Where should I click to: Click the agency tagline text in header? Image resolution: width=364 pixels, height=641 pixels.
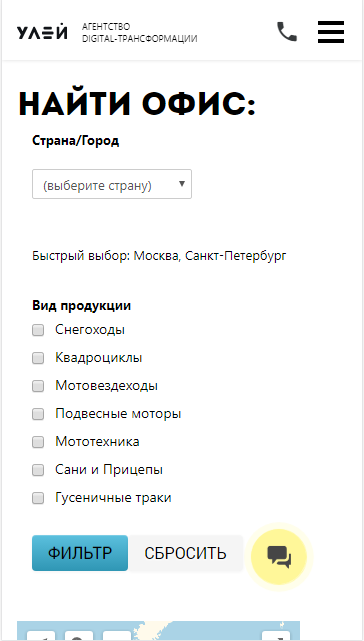(x=139, y=33)
